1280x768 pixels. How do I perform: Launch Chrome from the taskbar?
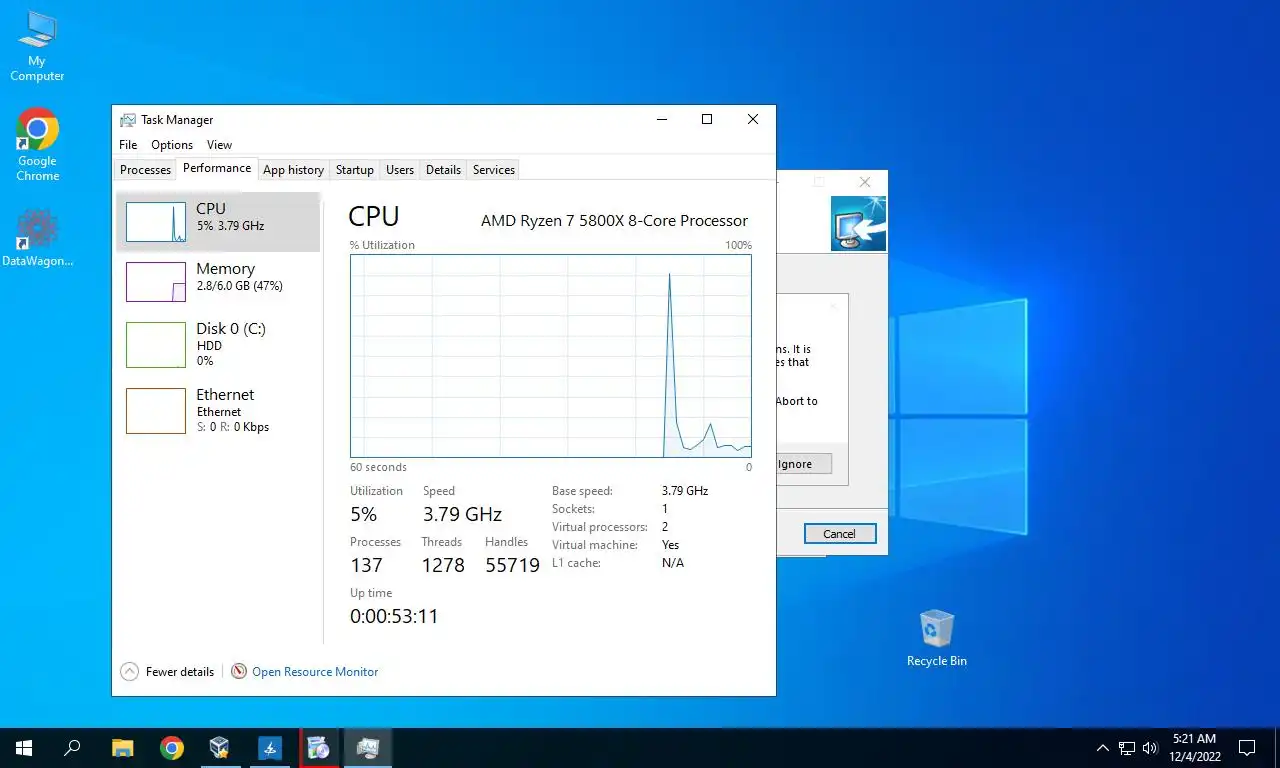tap(172, 748)
